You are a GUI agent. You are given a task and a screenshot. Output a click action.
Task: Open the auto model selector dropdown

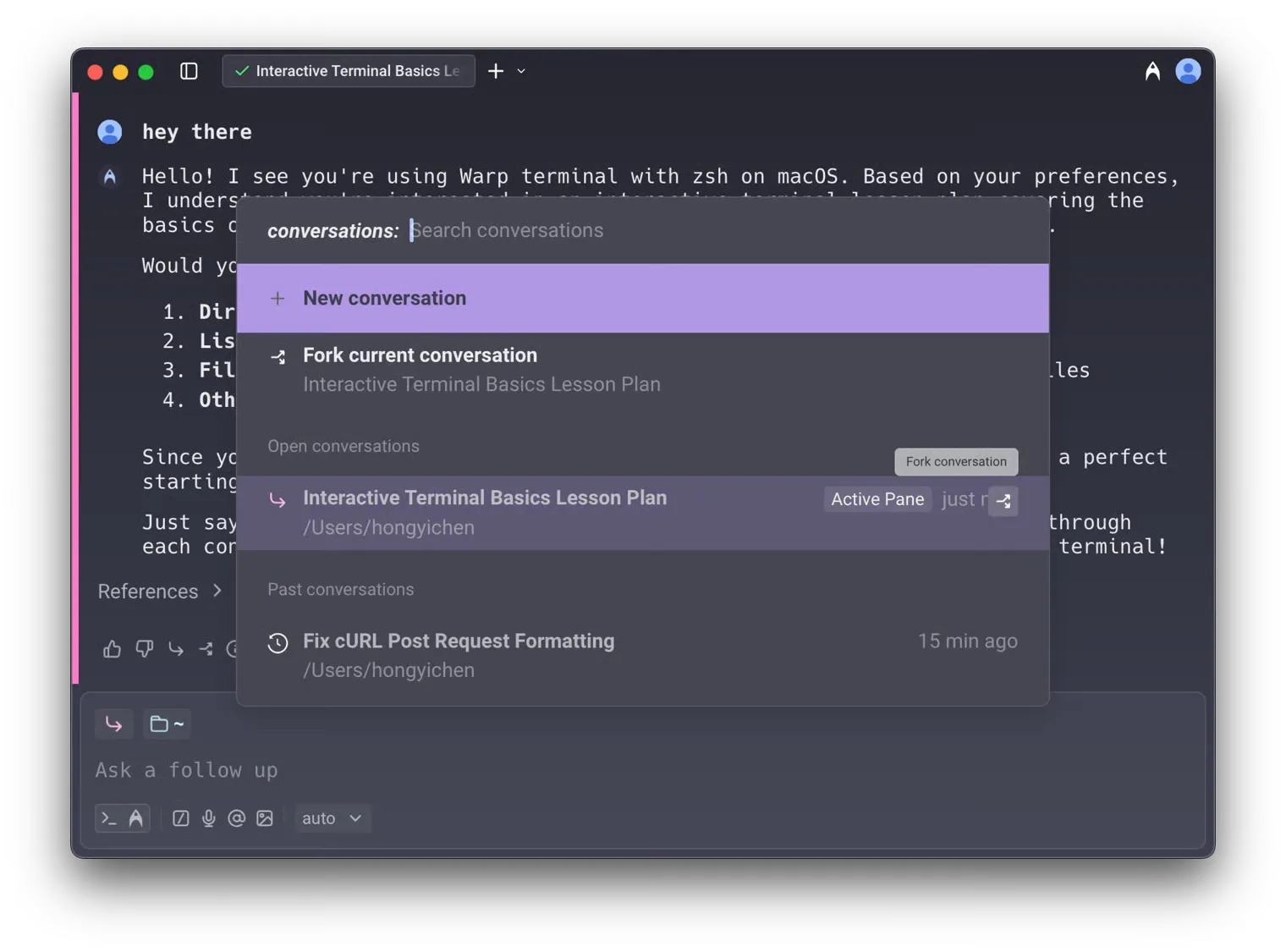point(332,818)
